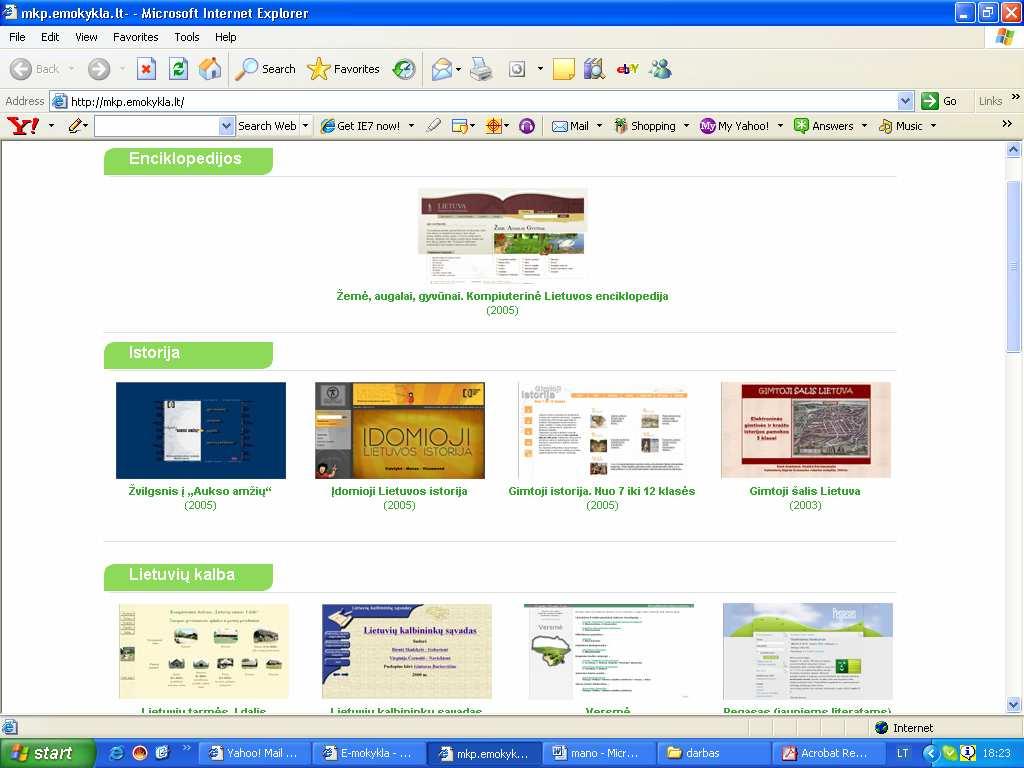The height and width of the screenshot is (768, 1024).
Task: Click the Back navigation button
Action: tap(35, 69)
